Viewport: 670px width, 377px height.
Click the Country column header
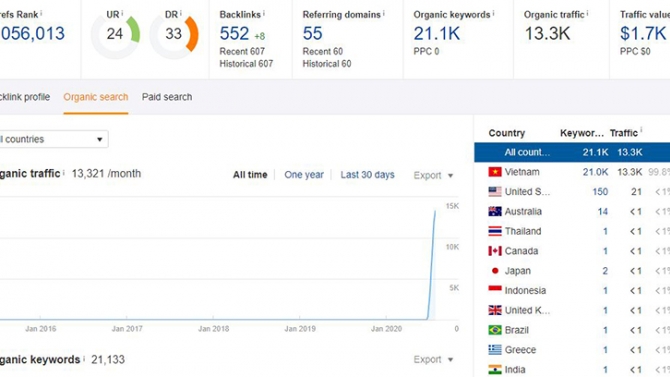507,133
